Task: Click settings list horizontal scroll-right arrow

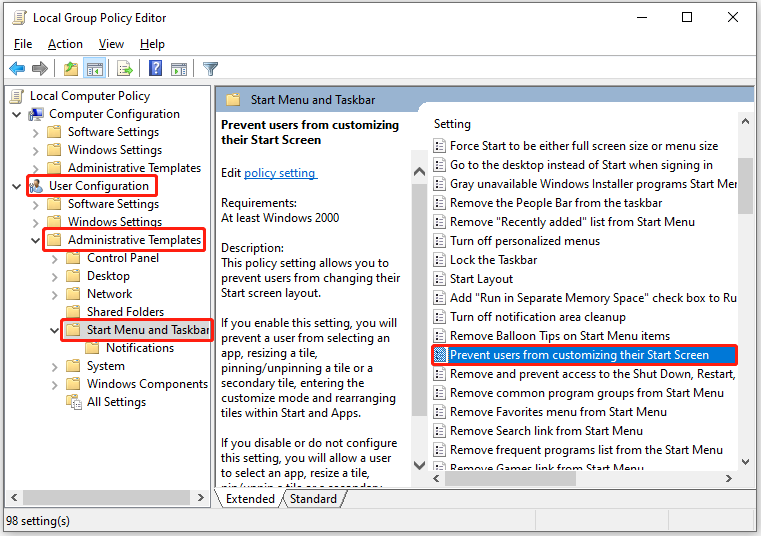Action: coord(728,479)
